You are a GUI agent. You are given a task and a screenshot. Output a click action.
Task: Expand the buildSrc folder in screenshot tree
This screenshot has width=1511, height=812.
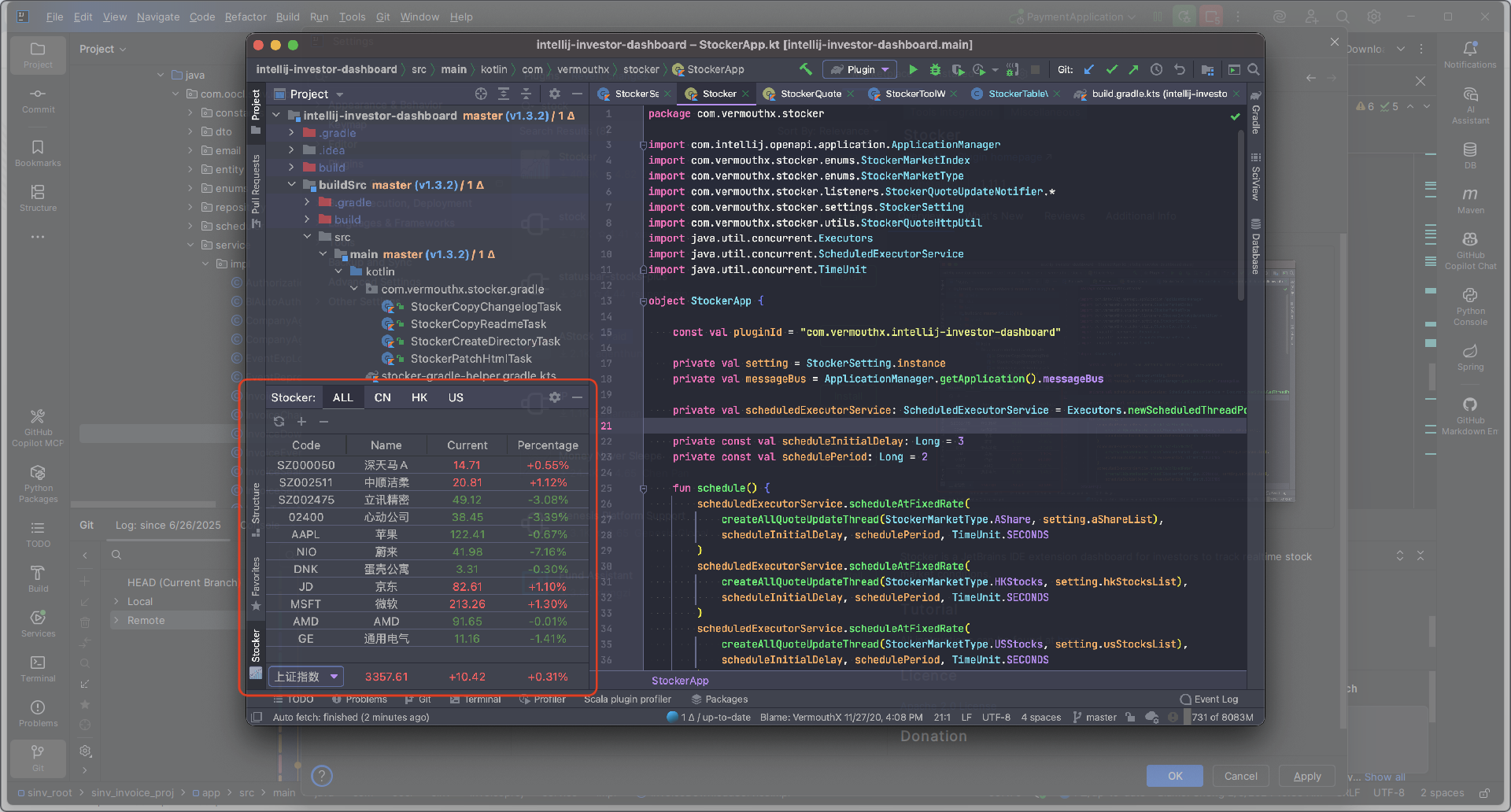(292, 185)
